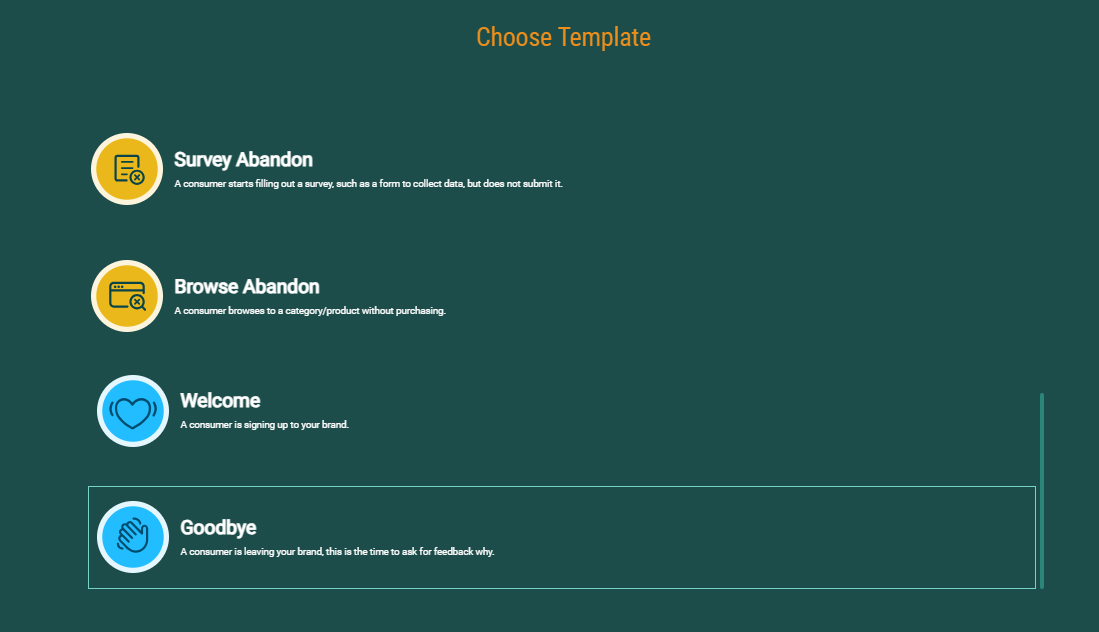
Task: Click the Choose Template heading
Action: (563, 38)
